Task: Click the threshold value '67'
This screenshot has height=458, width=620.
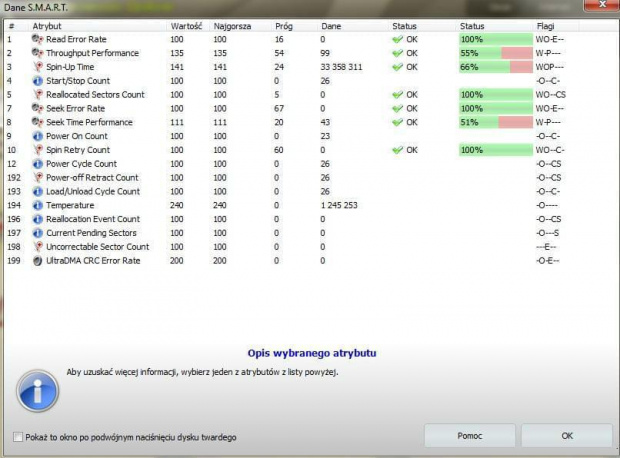Action: click(279, 108)
